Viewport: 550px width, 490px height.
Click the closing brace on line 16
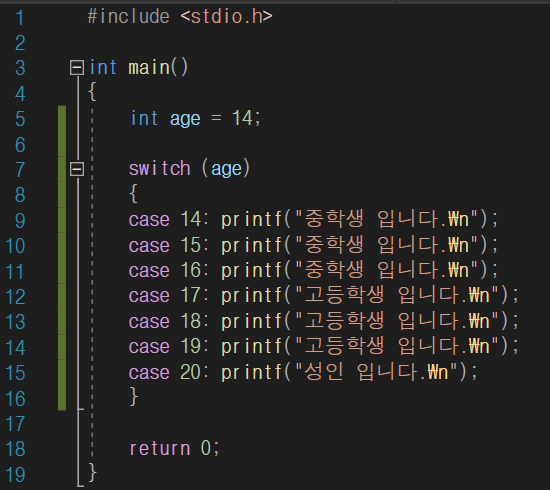click(x=134, y=397)
